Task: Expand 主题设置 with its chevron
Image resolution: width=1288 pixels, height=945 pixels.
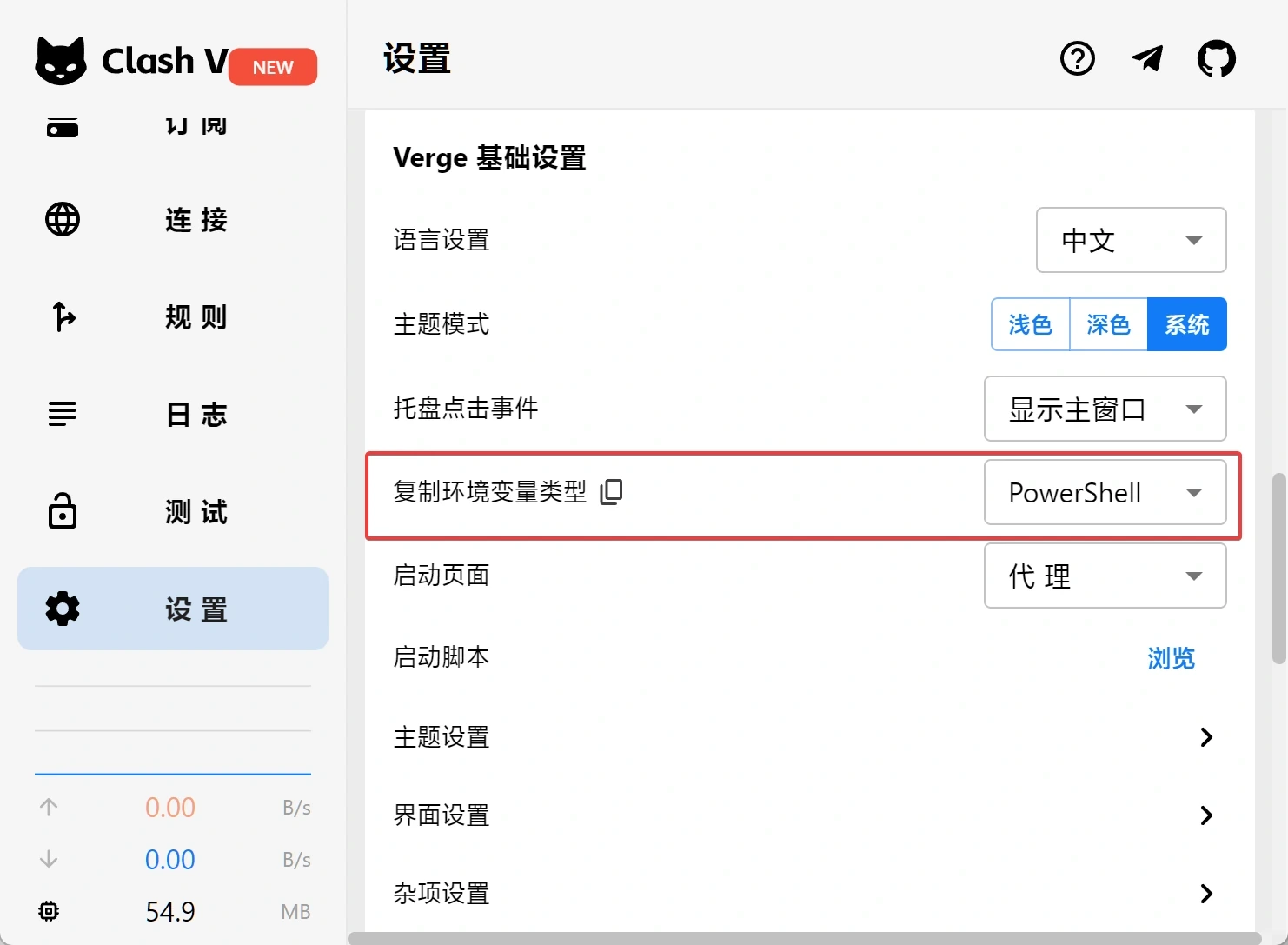Action: pyautogui.click(x=1206, y=737)
